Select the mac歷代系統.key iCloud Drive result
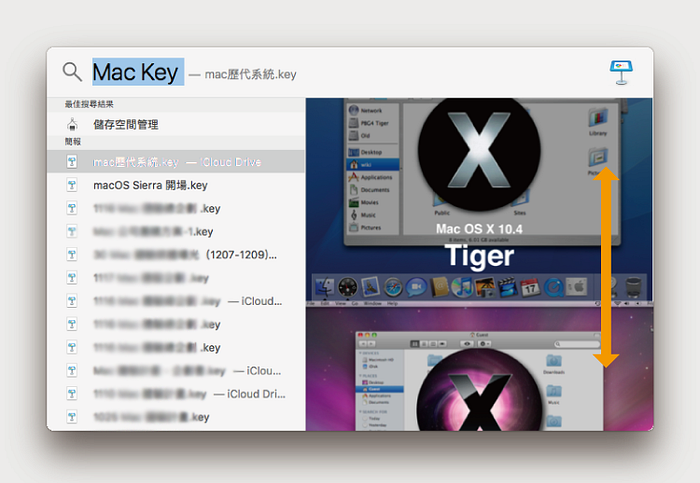This screenshot has height=483, width=700. (176, 162)
